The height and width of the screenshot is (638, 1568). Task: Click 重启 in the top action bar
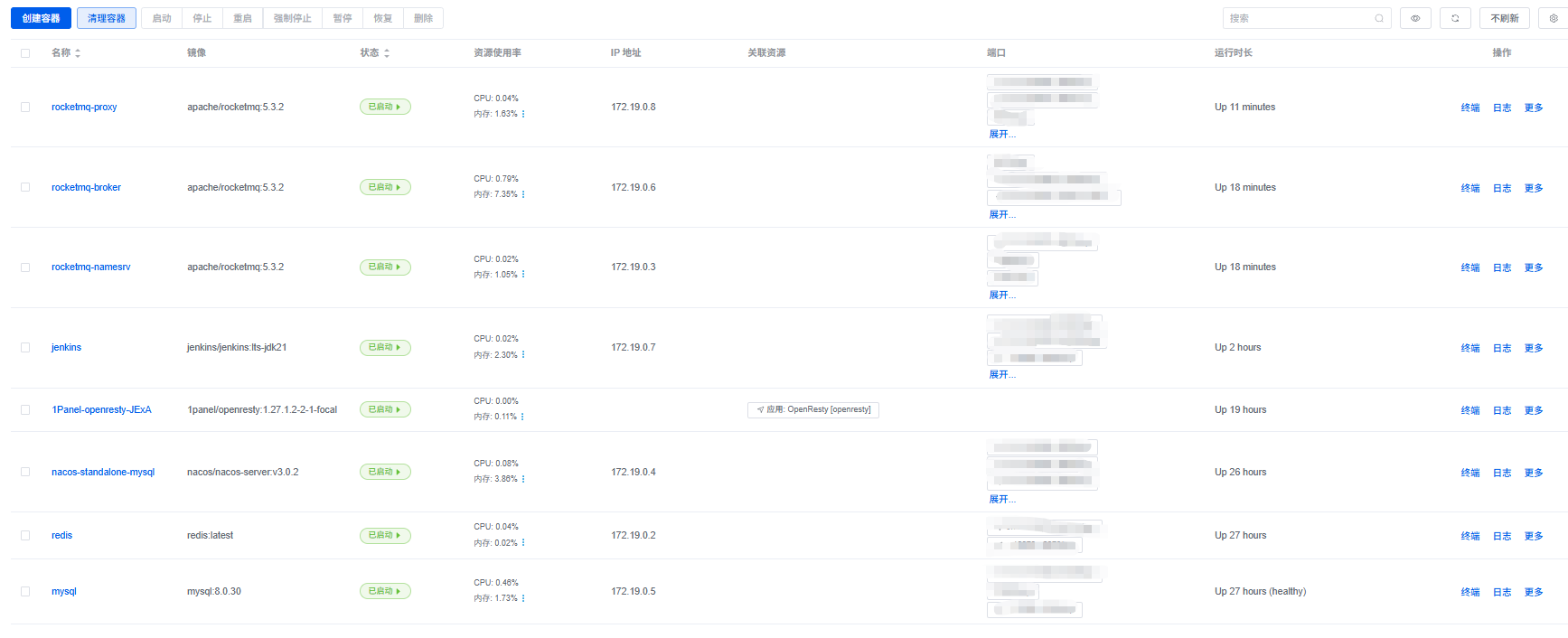coord(242,18)
